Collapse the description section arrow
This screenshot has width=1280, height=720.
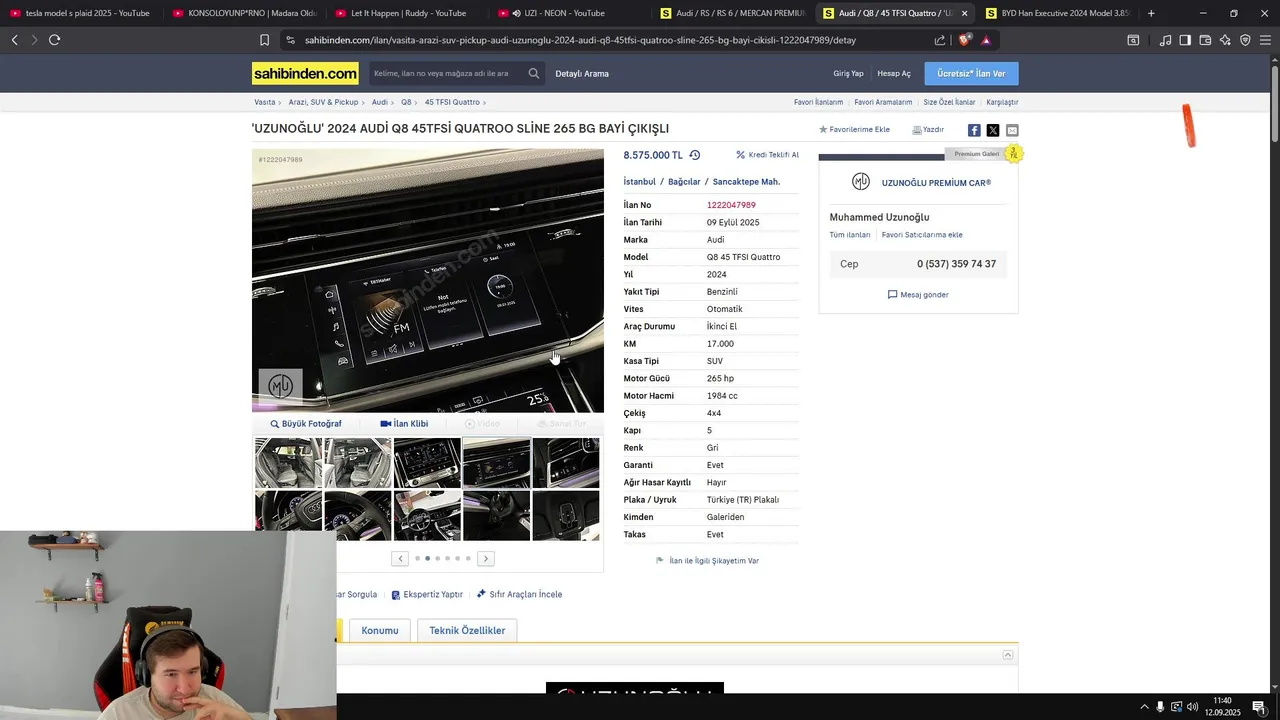coord(1008,655)
